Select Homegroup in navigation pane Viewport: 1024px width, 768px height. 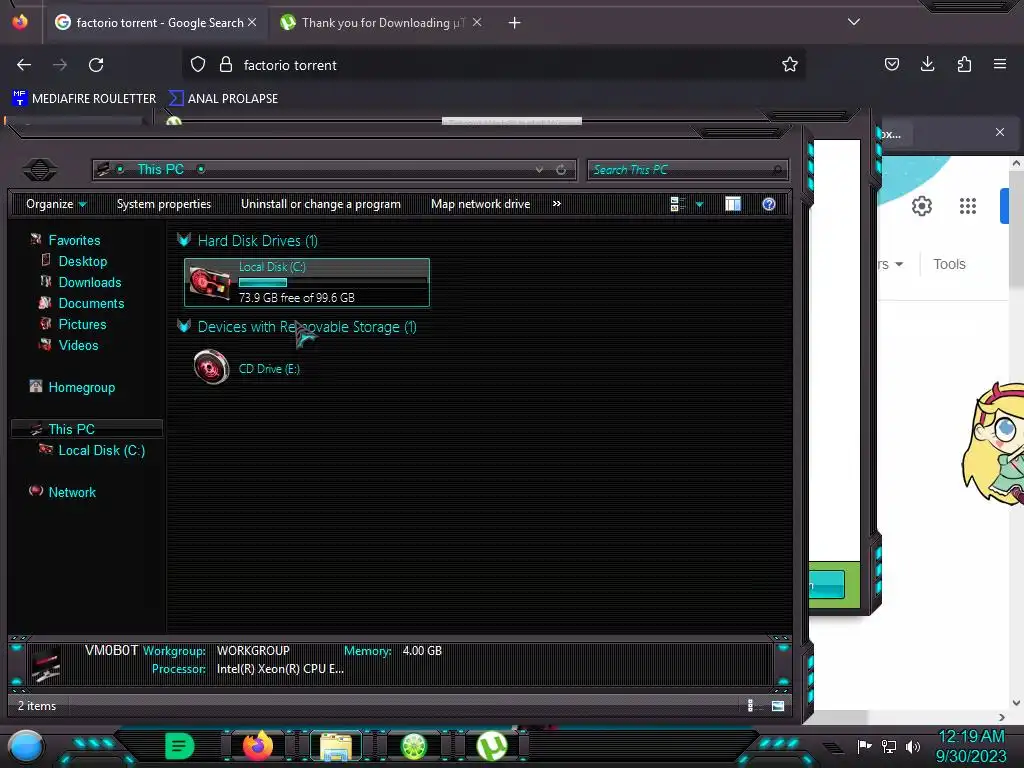(x=81, y=387)
